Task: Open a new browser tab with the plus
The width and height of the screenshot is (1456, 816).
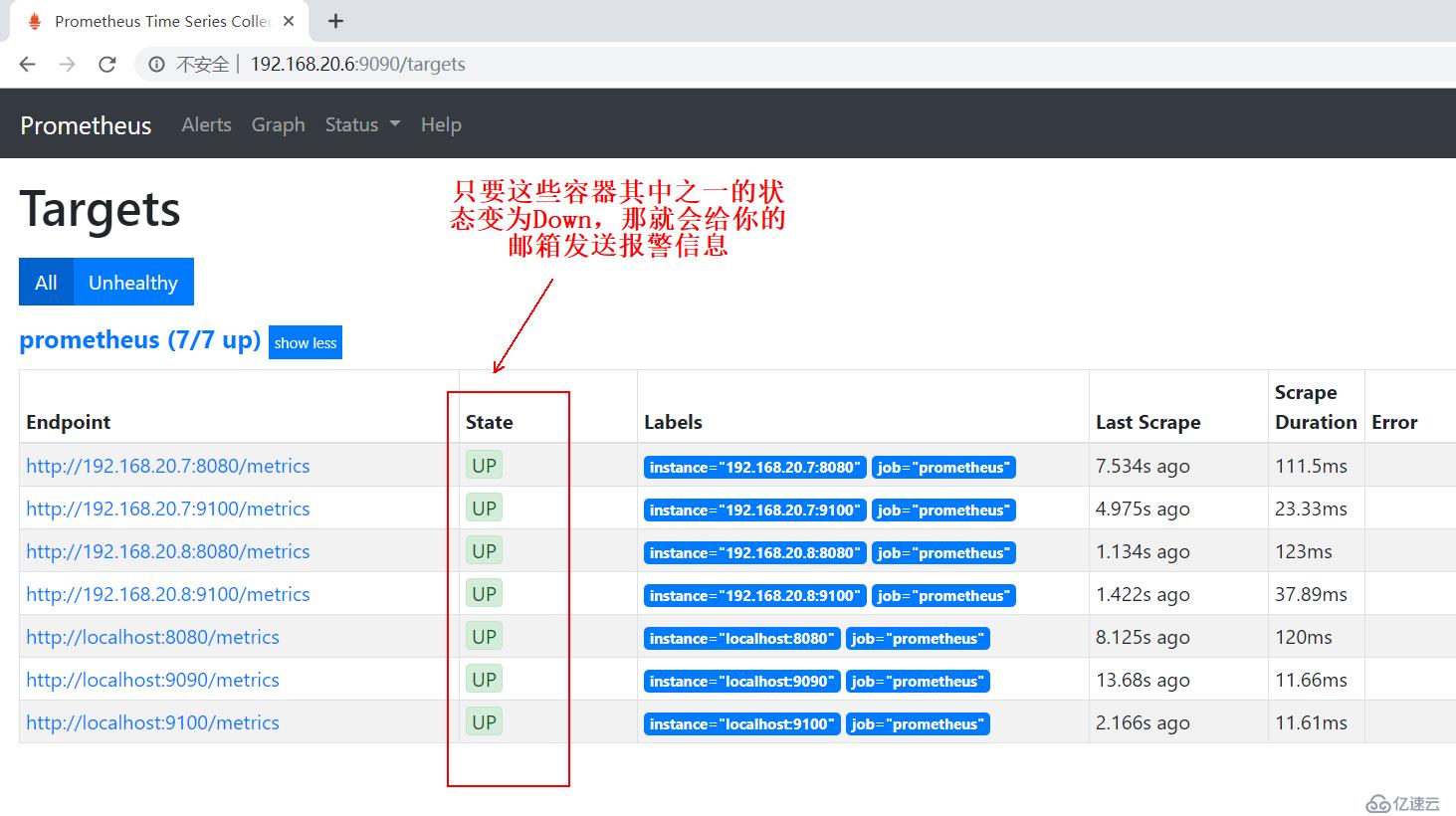Action: [335, 21]
